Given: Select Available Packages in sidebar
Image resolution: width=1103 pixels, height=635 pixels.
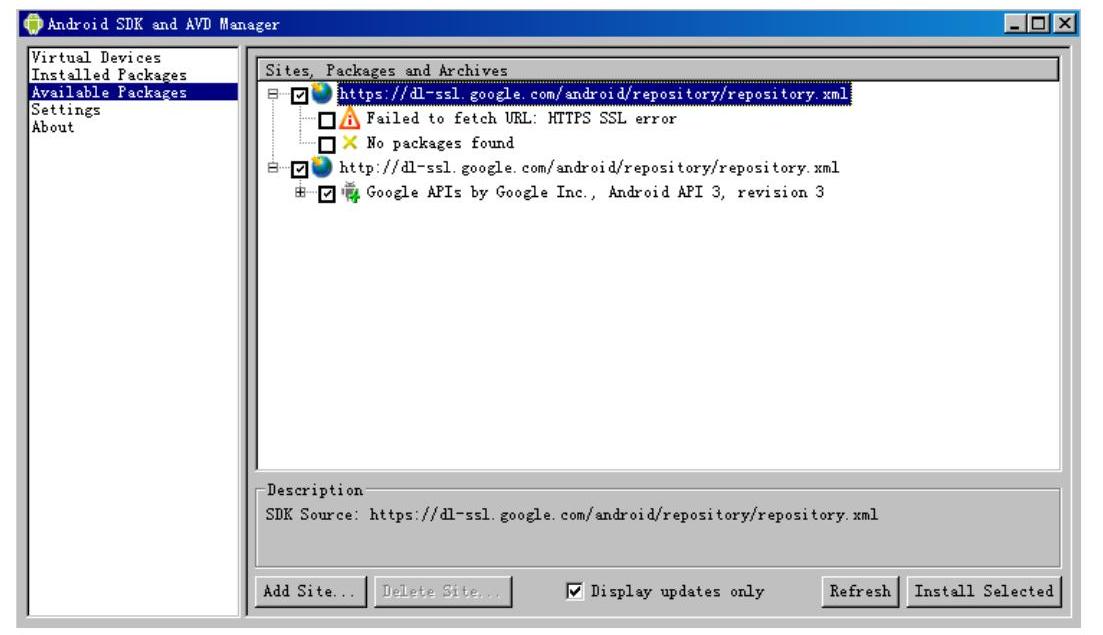Looking at the screenshot, I should point(133,92).
